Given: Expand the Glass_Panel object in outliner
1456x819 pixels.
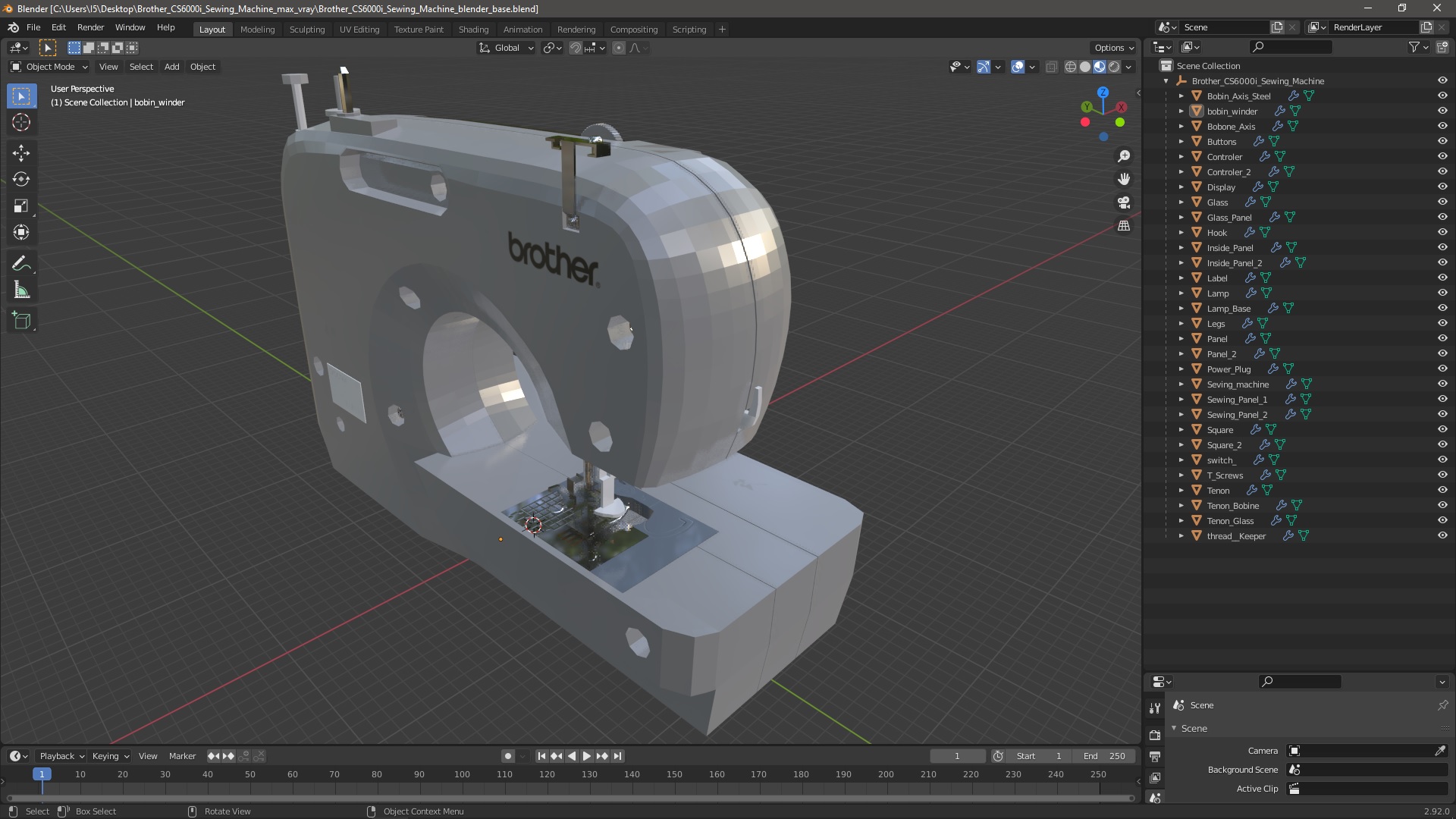Looking at the screenshot, I should click(1181, 218).
